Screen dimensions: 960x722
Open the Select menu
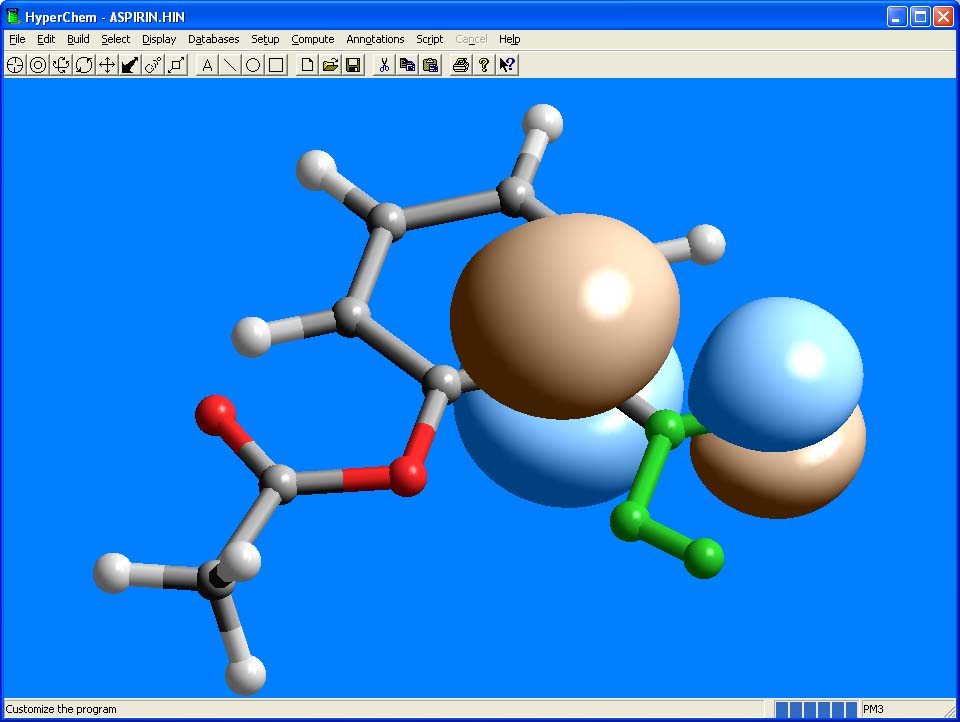pyautogui.click(x=115, y=39)
